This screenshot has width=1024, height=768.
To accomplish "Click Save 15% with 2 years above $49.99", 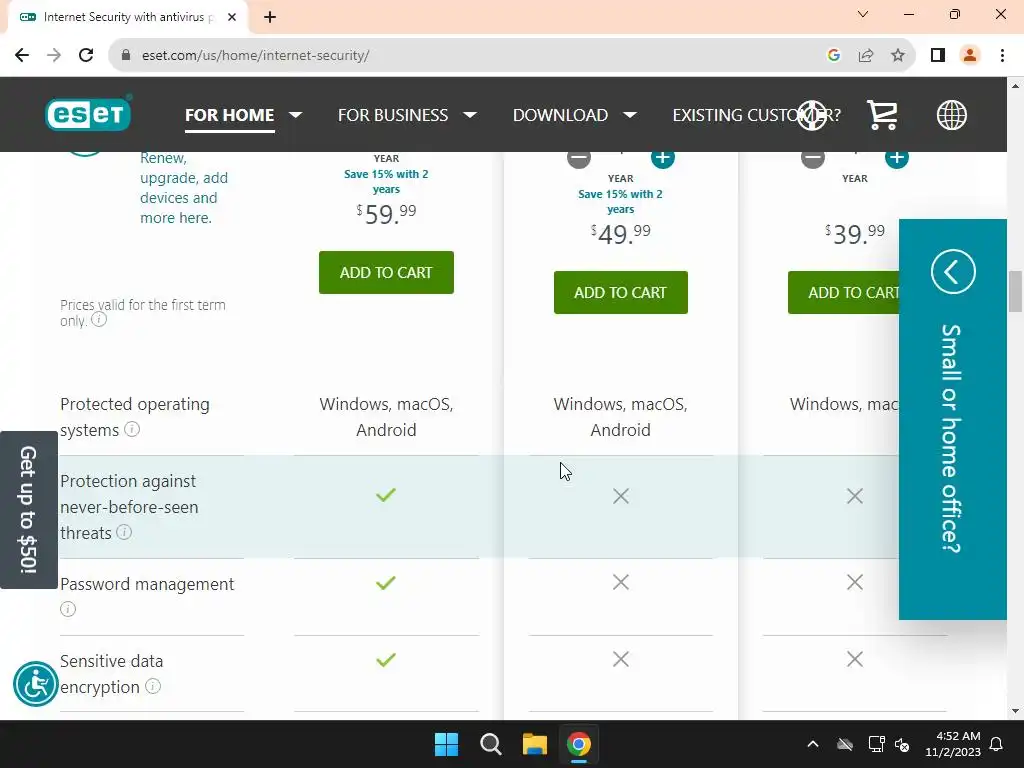I will 620,202.
